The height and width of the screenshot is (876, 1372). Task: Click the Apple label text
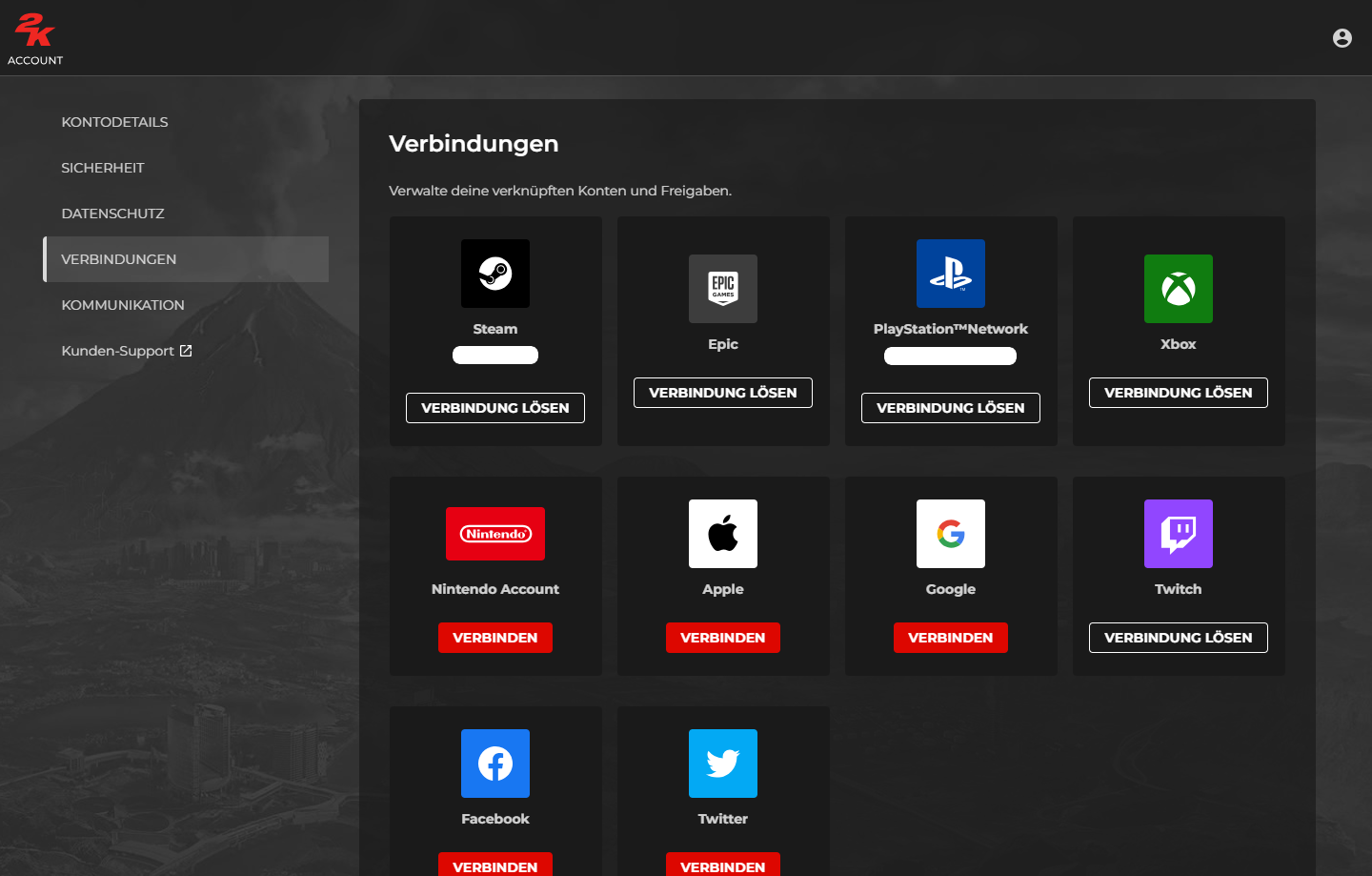(723, 589)
